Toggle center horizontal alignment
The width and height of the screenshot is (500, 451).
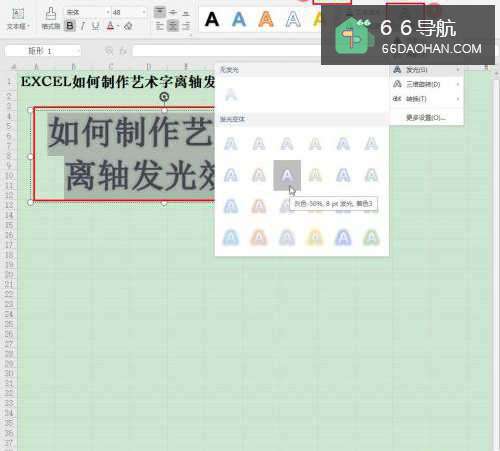tap(173, 26)
